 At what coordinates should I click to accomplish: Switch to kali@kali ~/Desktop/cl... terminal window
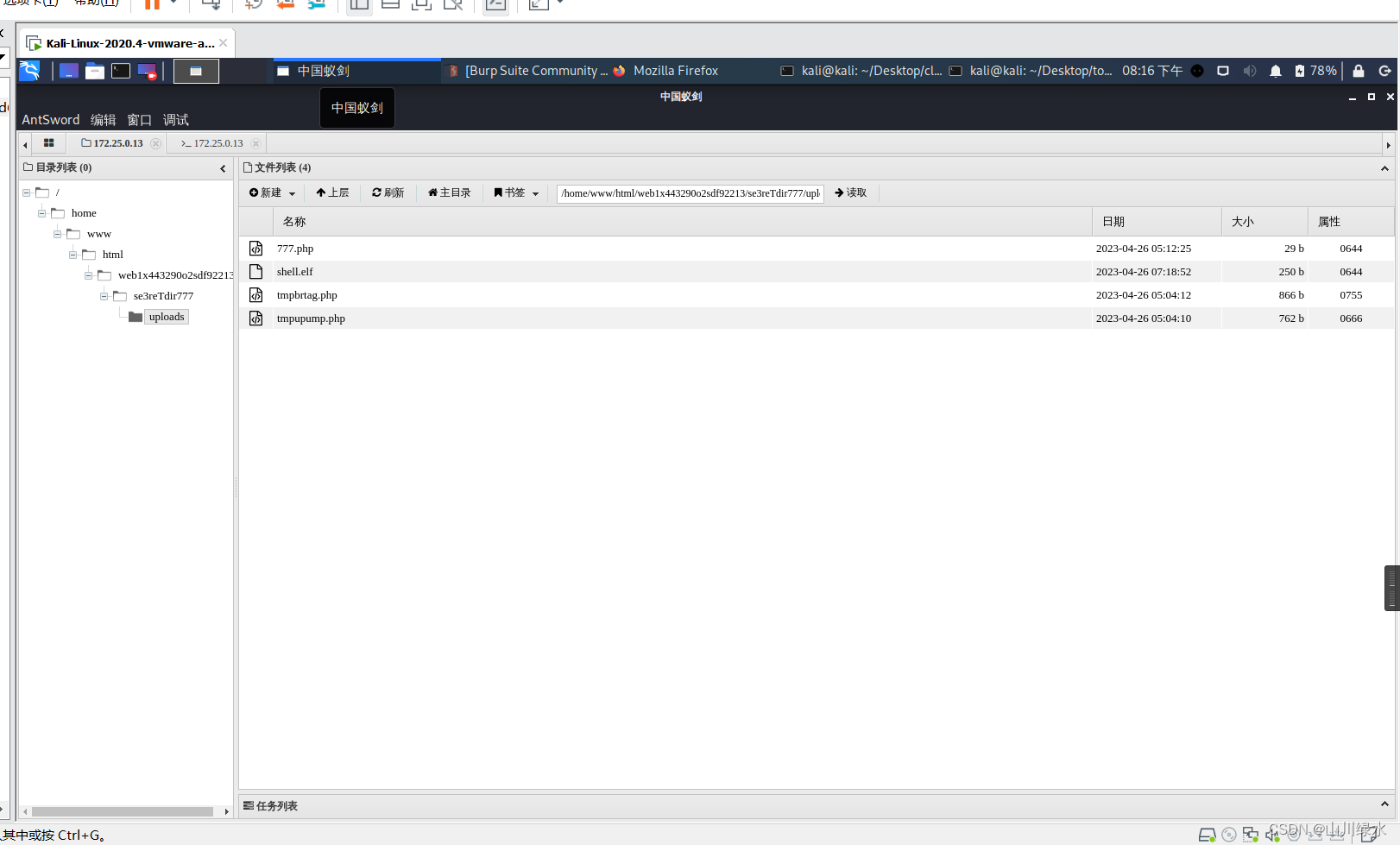[x=861, y=71]
